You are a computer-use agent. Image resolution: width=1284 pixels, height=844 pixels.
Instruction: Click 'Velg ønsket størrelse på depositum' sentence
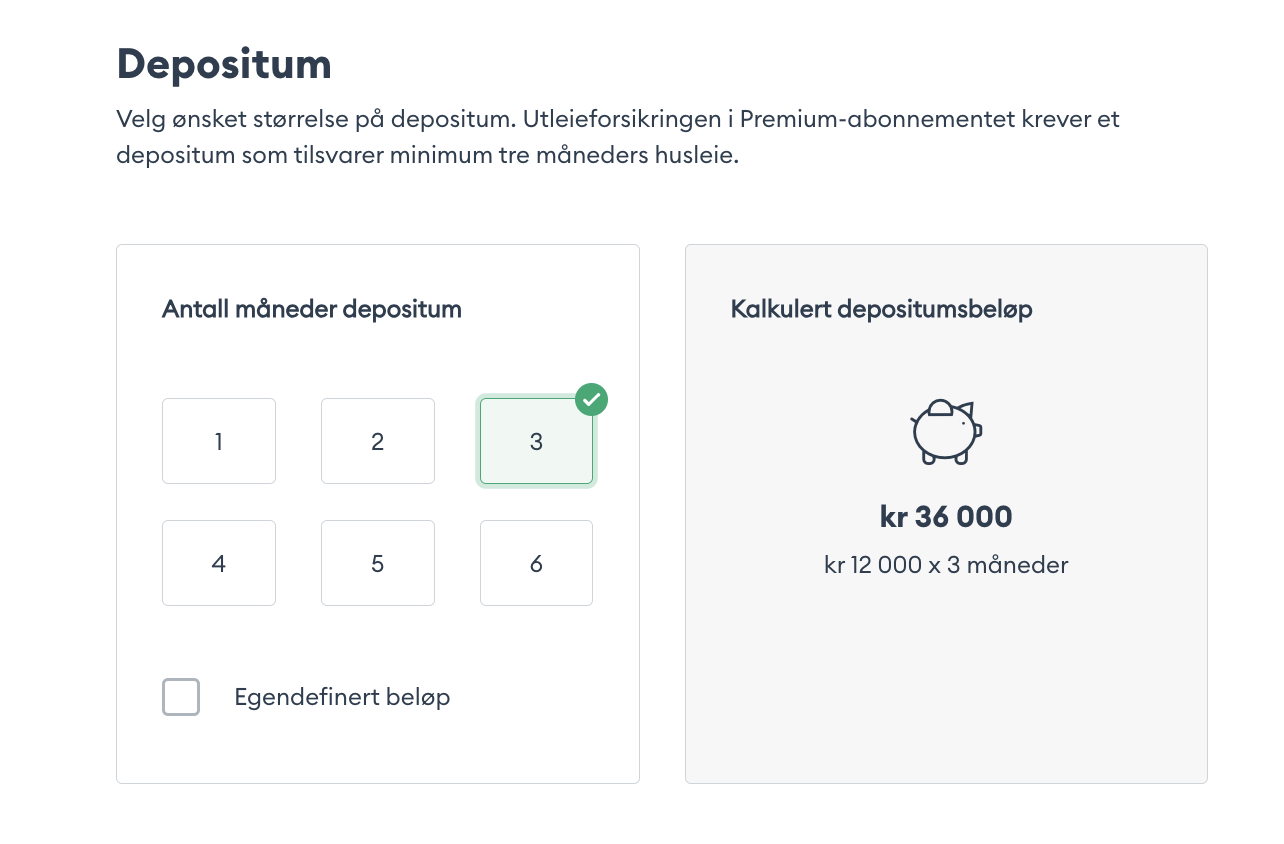(314, 119)
